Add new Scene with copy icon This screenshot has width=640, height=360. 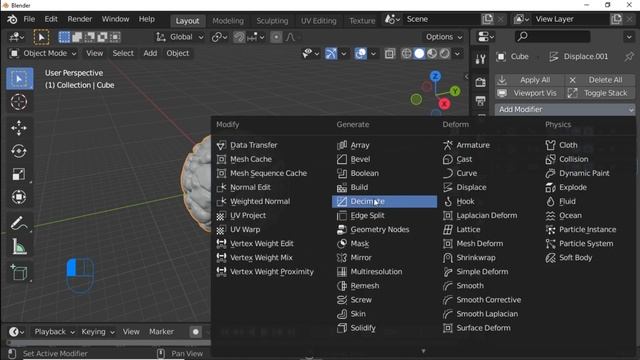coord(488,19)
